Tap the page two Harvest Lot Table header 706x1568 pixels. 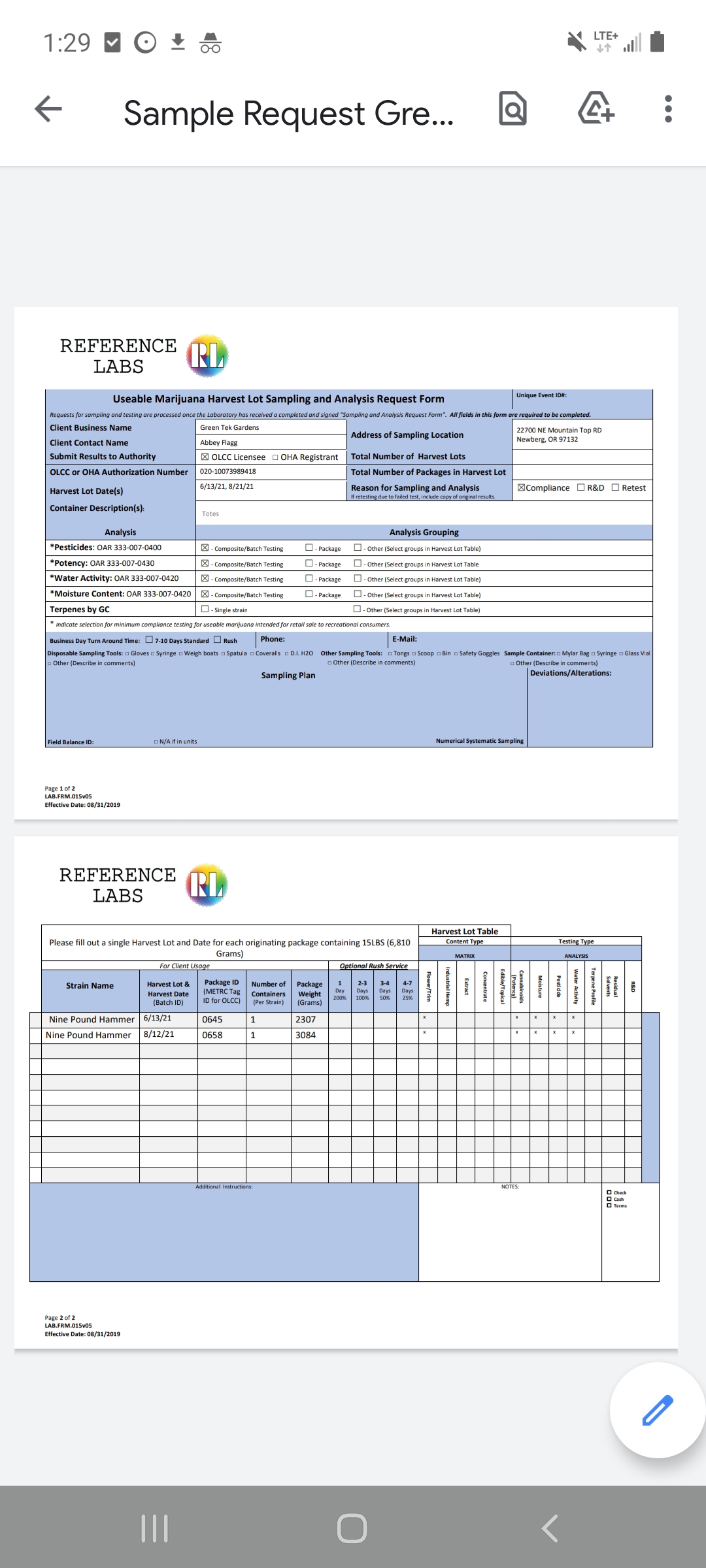click(x=464, y=931)
